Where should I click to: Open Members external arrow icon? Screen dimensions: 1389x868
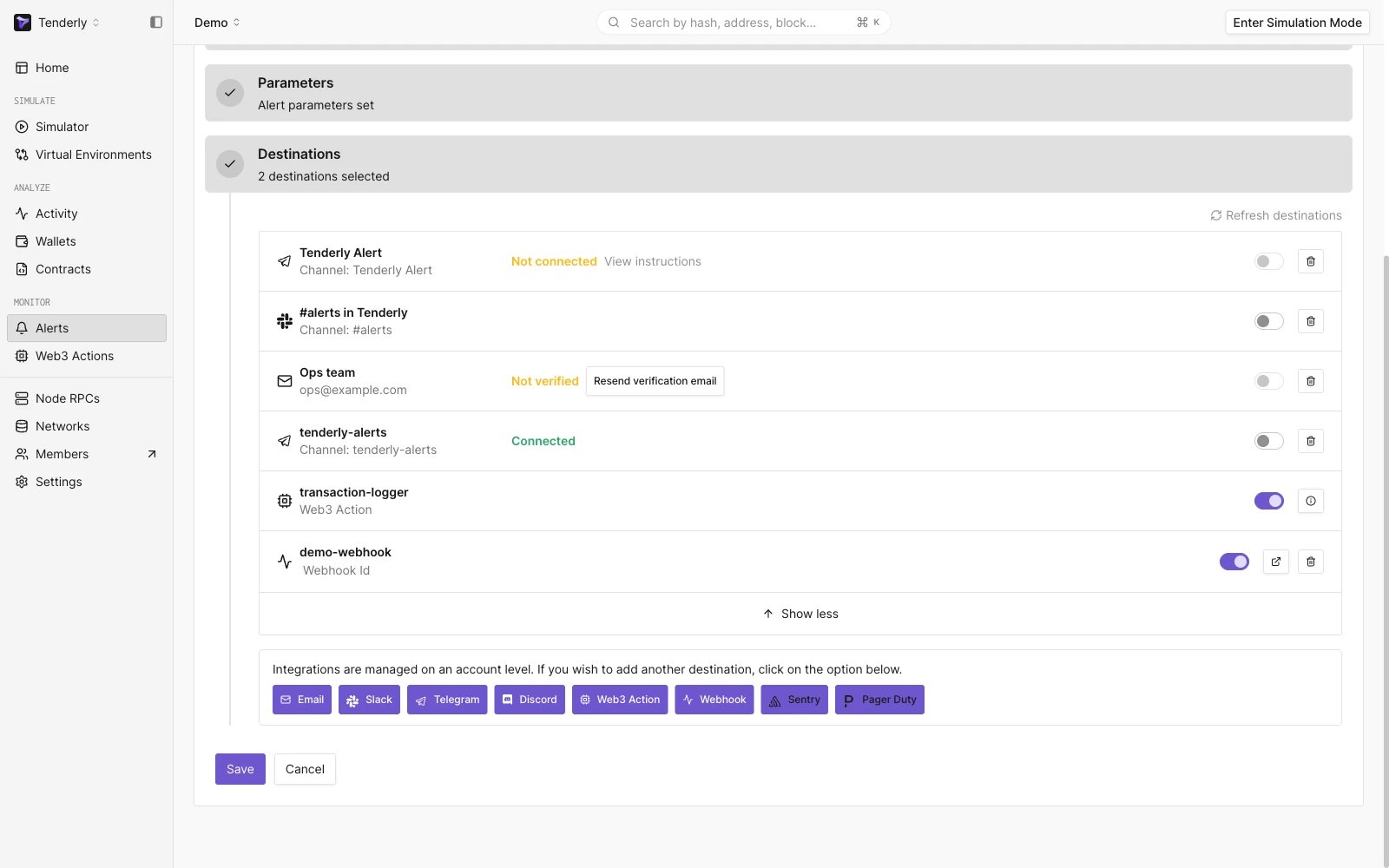[152, 454]
